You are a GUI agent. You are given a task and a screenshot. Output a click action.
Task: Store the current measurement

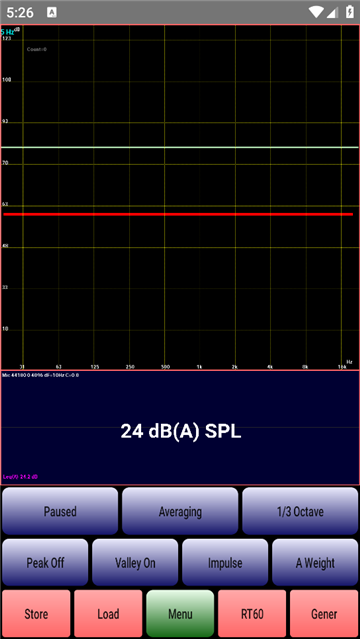pos(36,614)
